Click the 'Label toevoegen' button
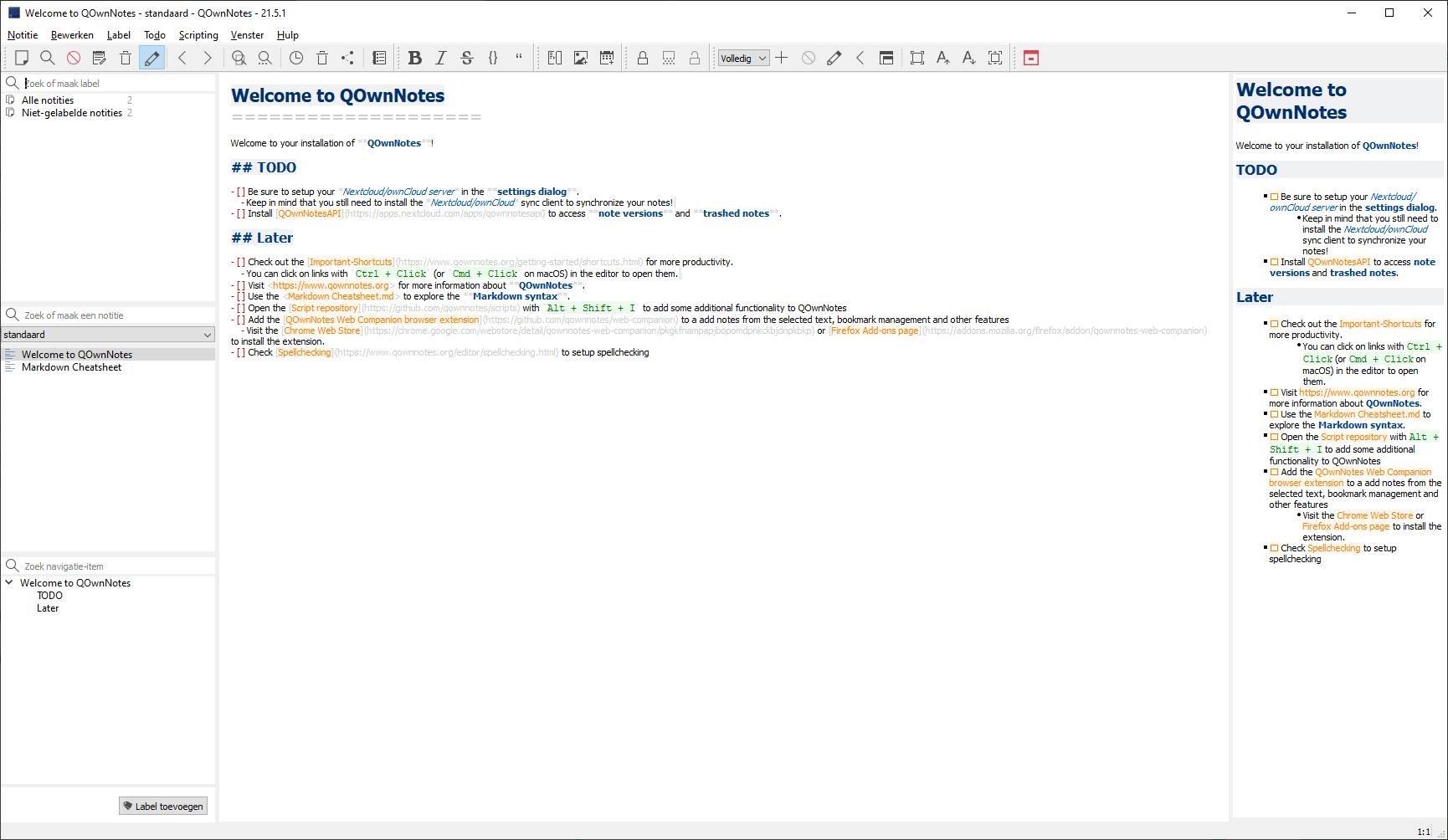 click(x=163, y=807)
